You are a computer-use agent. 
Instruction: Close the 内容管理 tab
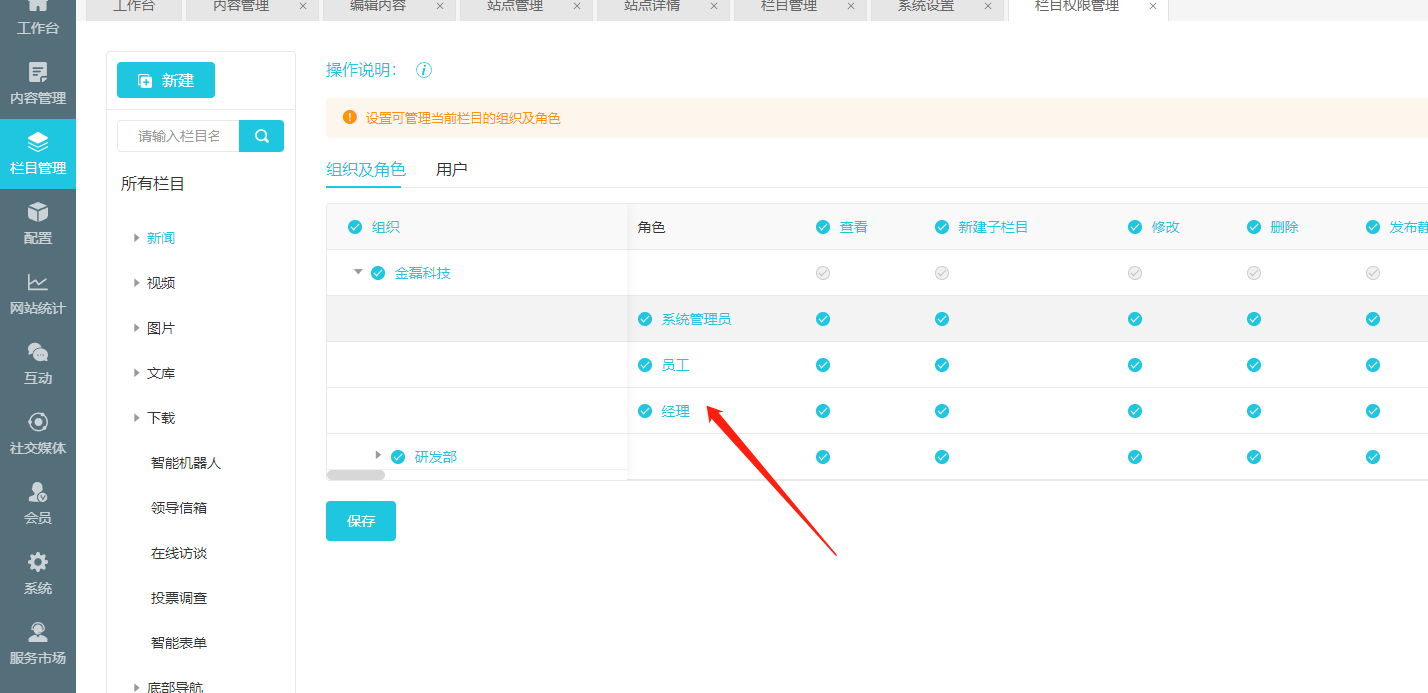(303, 6)
